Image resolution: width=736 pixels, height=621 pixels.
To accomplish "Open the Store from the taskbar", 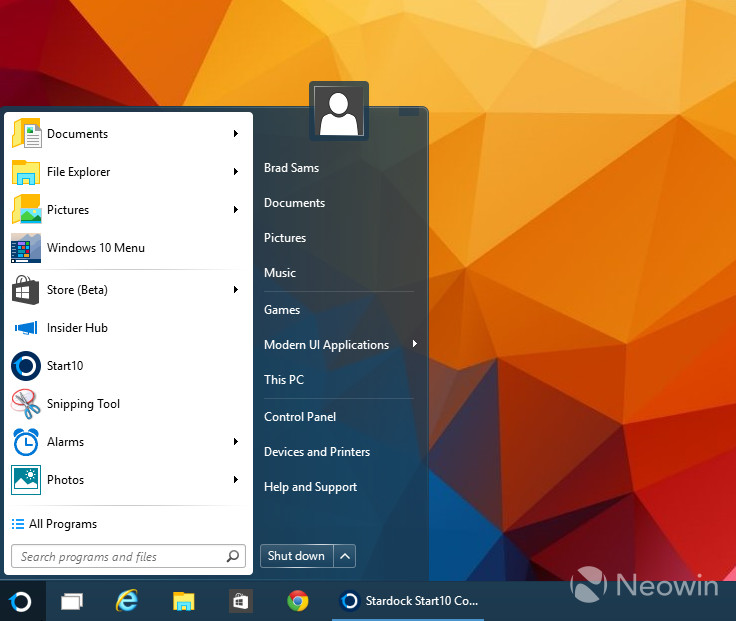I will [x=240, y=601].
